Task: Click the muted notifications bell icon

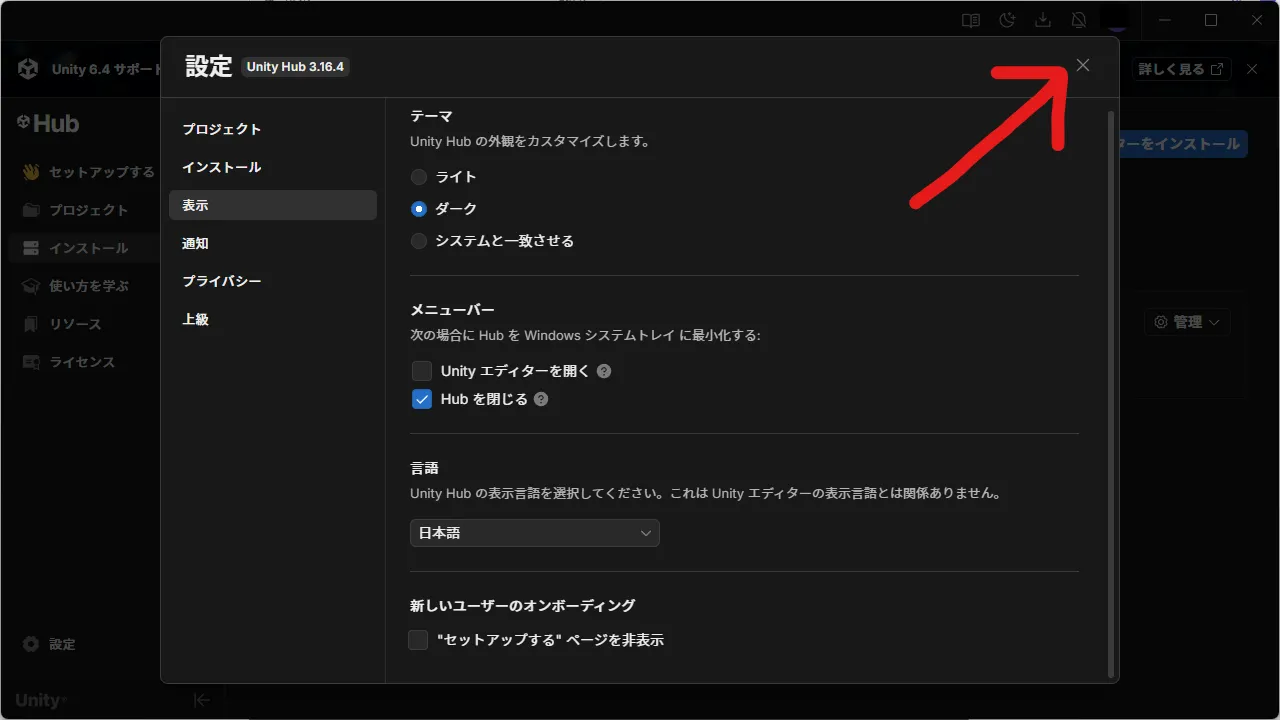Action: click(x=1079, y=19)
